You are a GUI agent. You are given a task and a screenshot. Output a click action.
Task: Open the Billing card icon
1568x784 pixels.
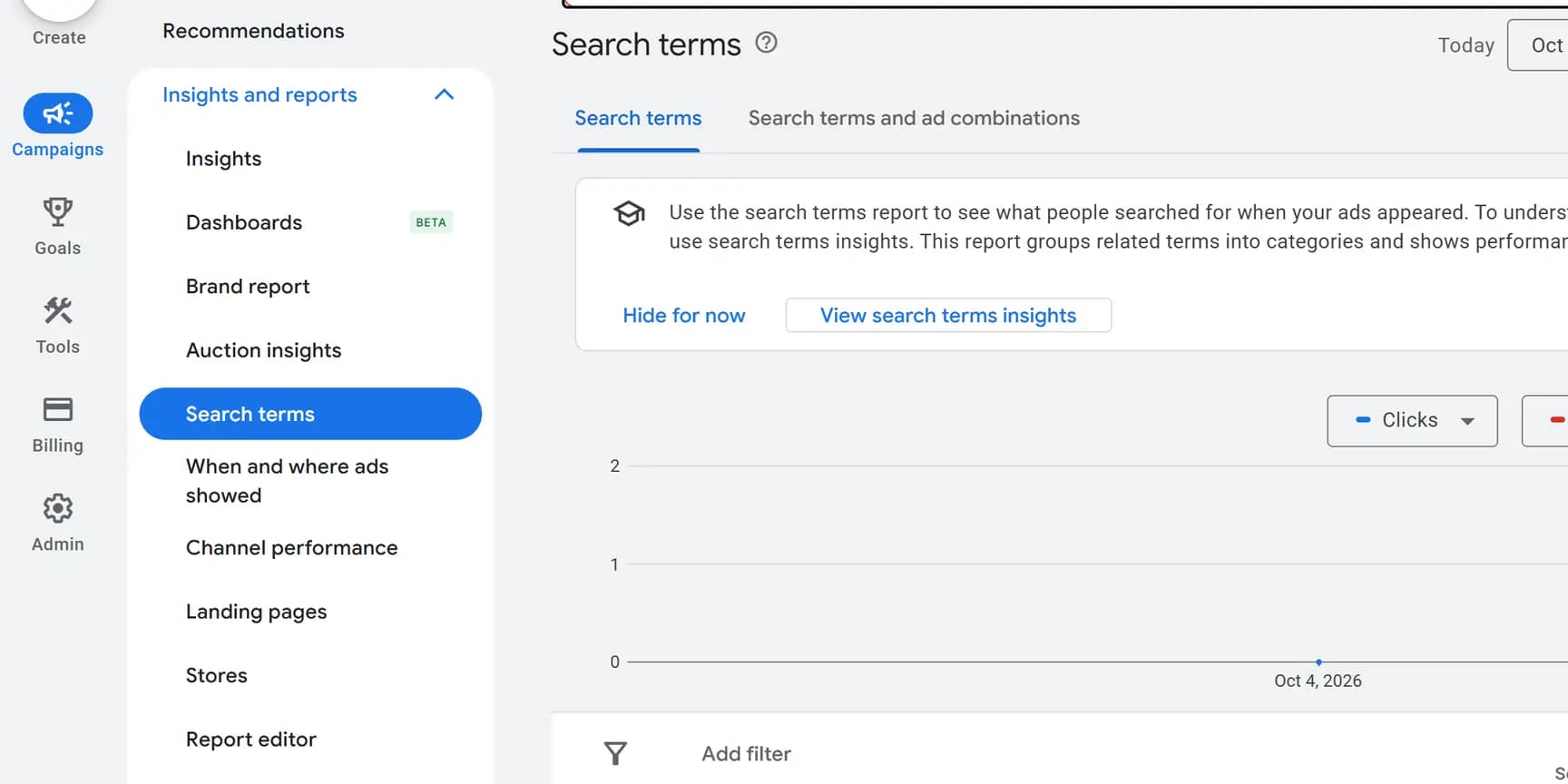pos(58,409)
